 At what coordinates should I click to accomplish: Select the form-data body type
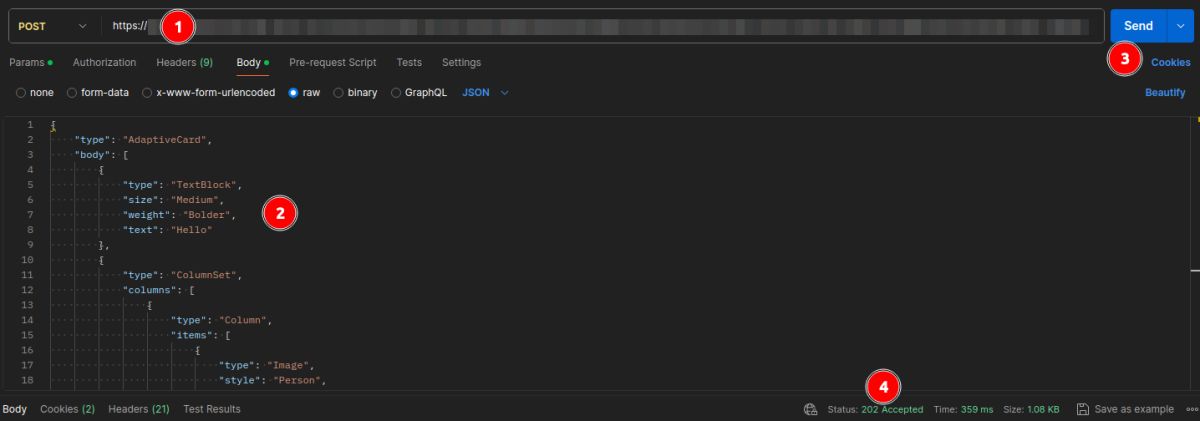pyautogui.click(x=71, y=92)
